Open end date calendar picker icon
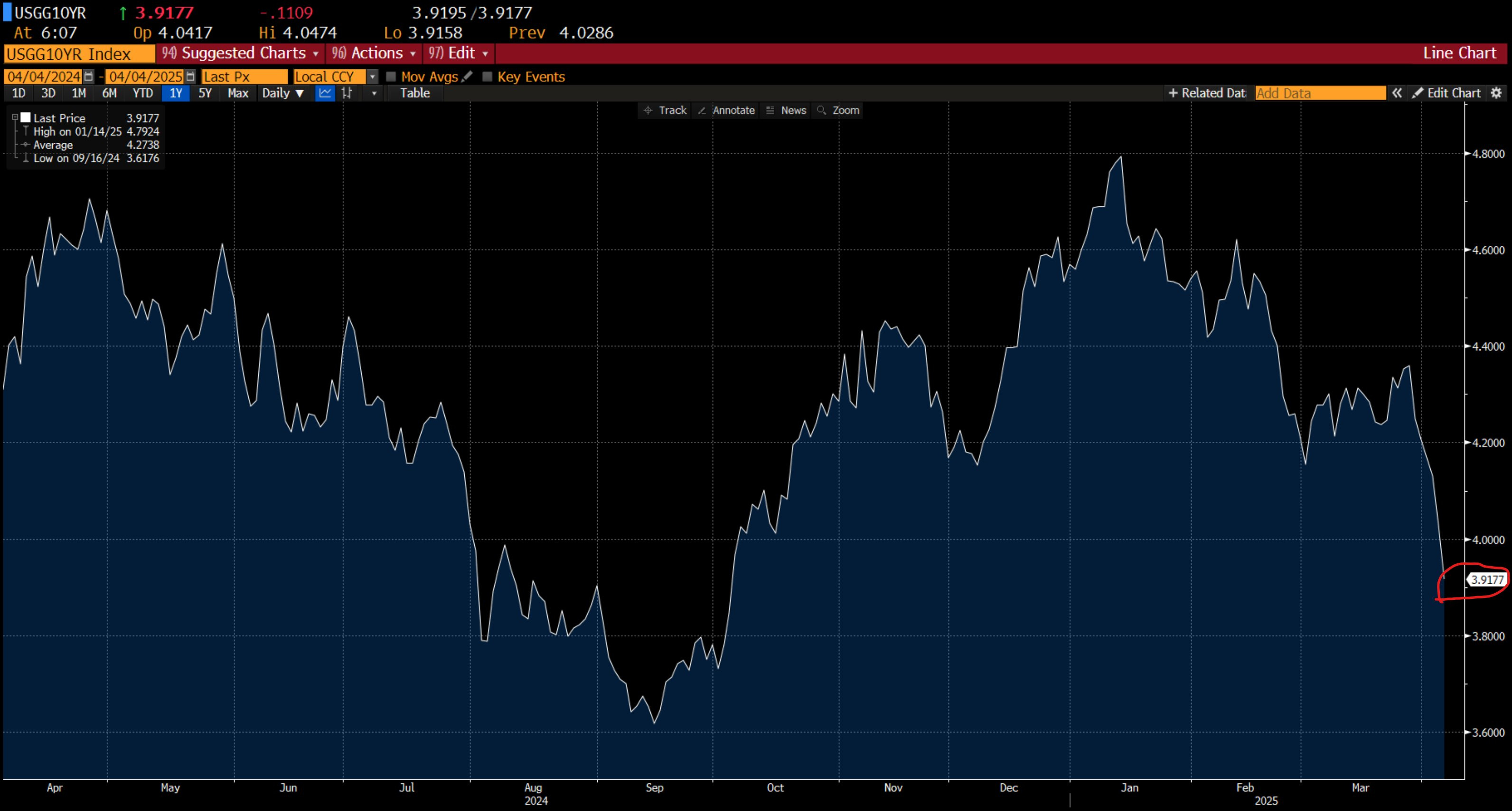Image resolution: width=1512 pixels, height=811 pixels. coord(190,76)
